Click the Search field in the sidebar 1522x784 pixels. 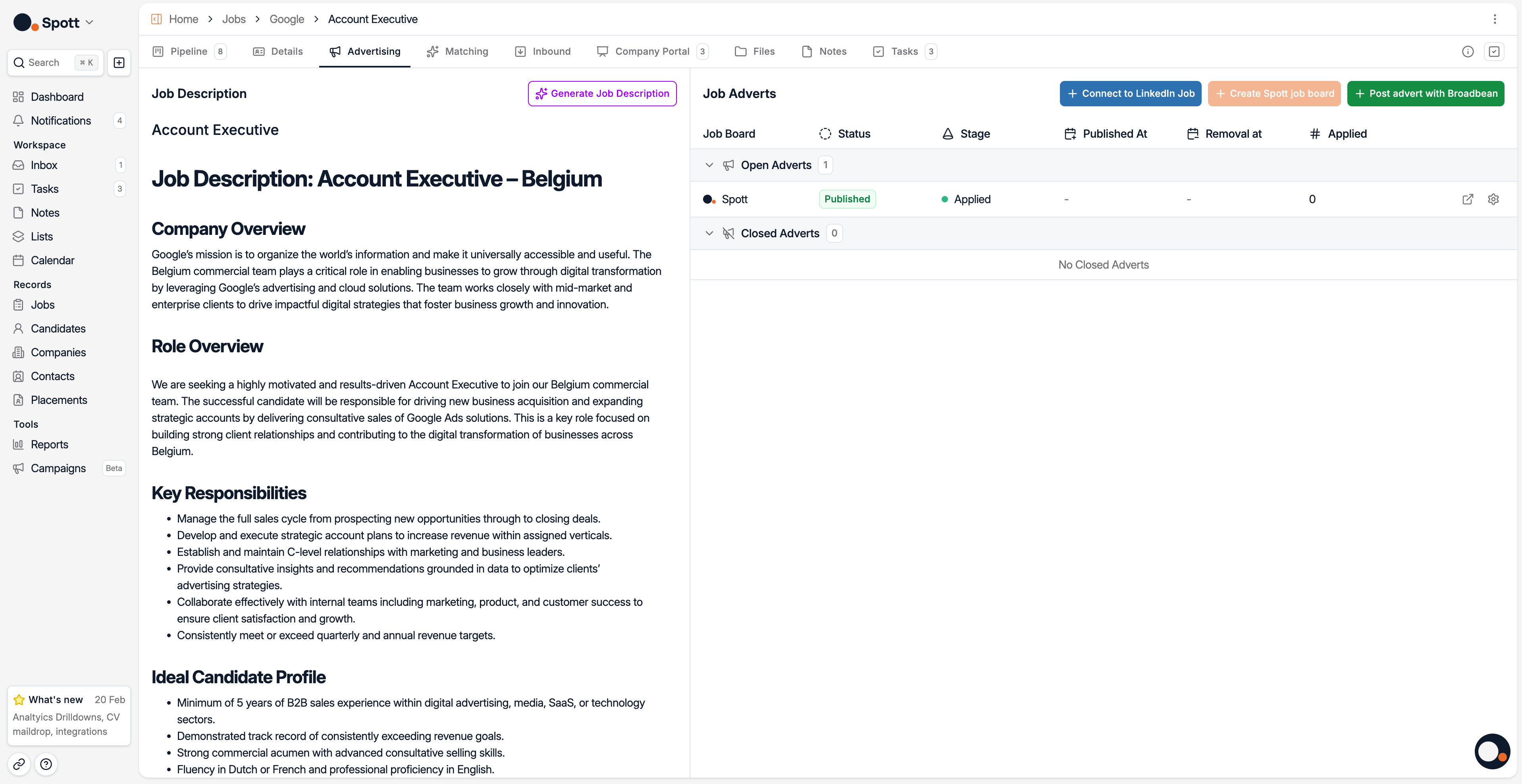tap(55, 63)
